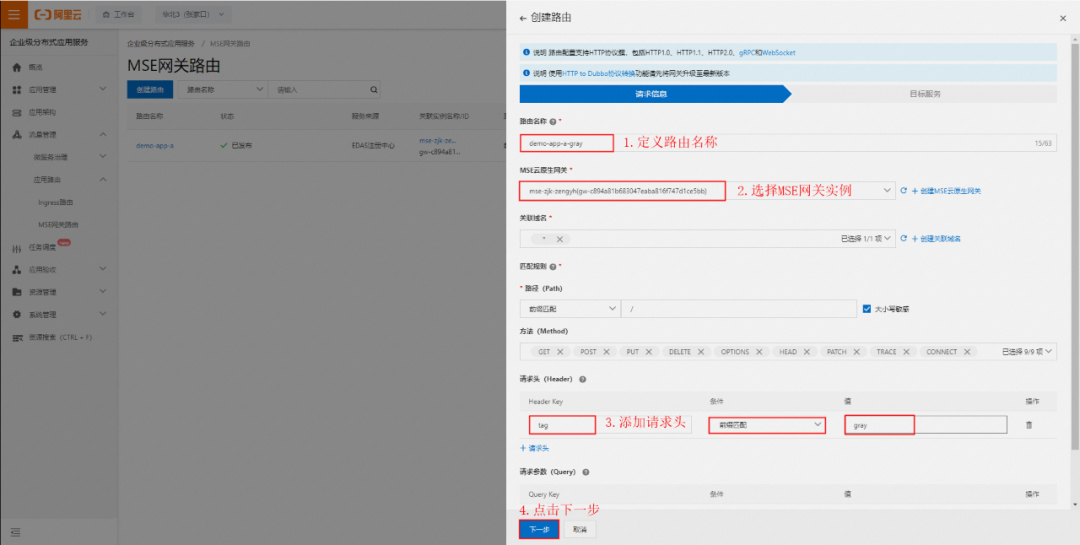Collapse the 流量管理 chevron

(x=103, y=134)
